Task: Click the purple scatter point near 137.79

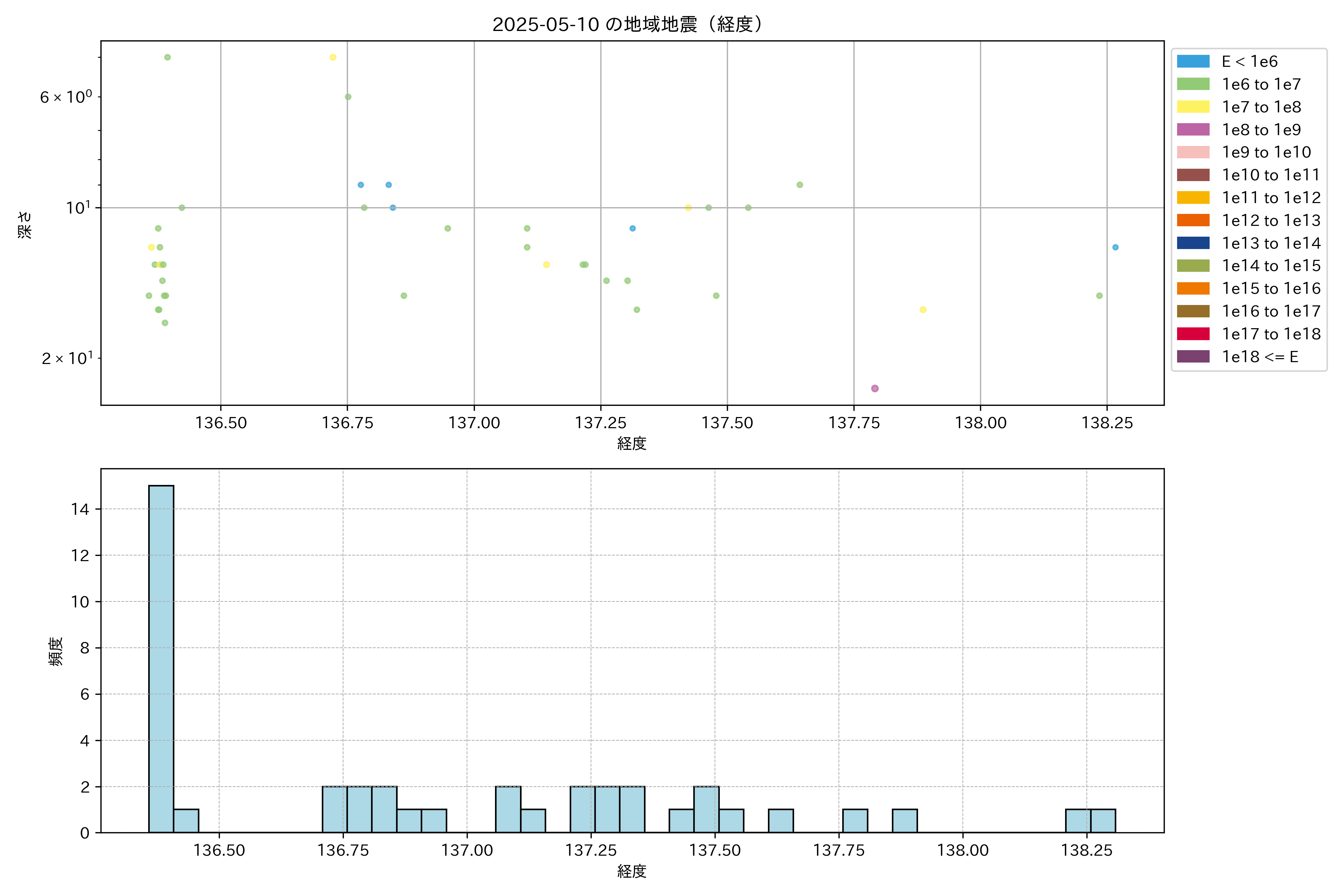Action: coord(874,389)
